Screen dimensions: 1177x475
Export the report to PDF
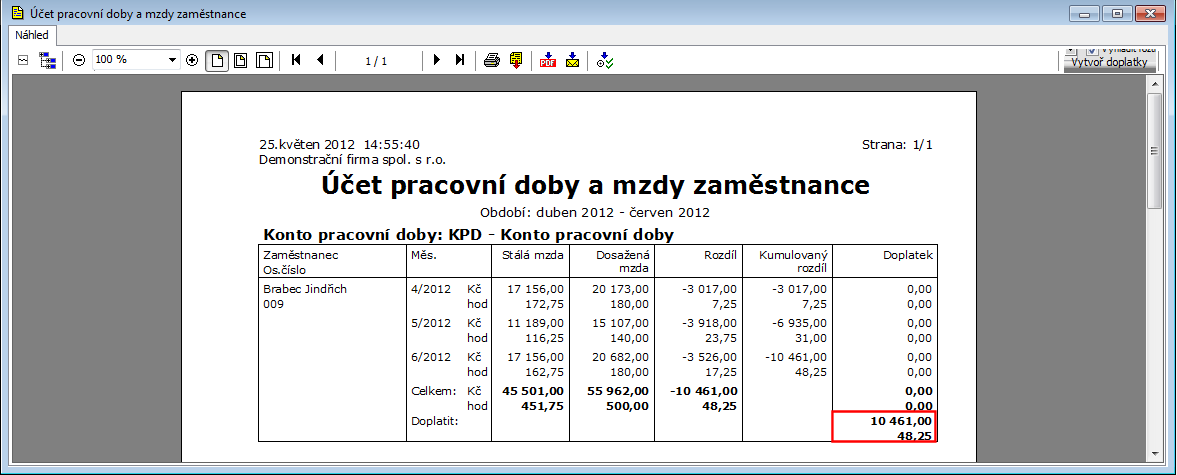coord(548,61)
